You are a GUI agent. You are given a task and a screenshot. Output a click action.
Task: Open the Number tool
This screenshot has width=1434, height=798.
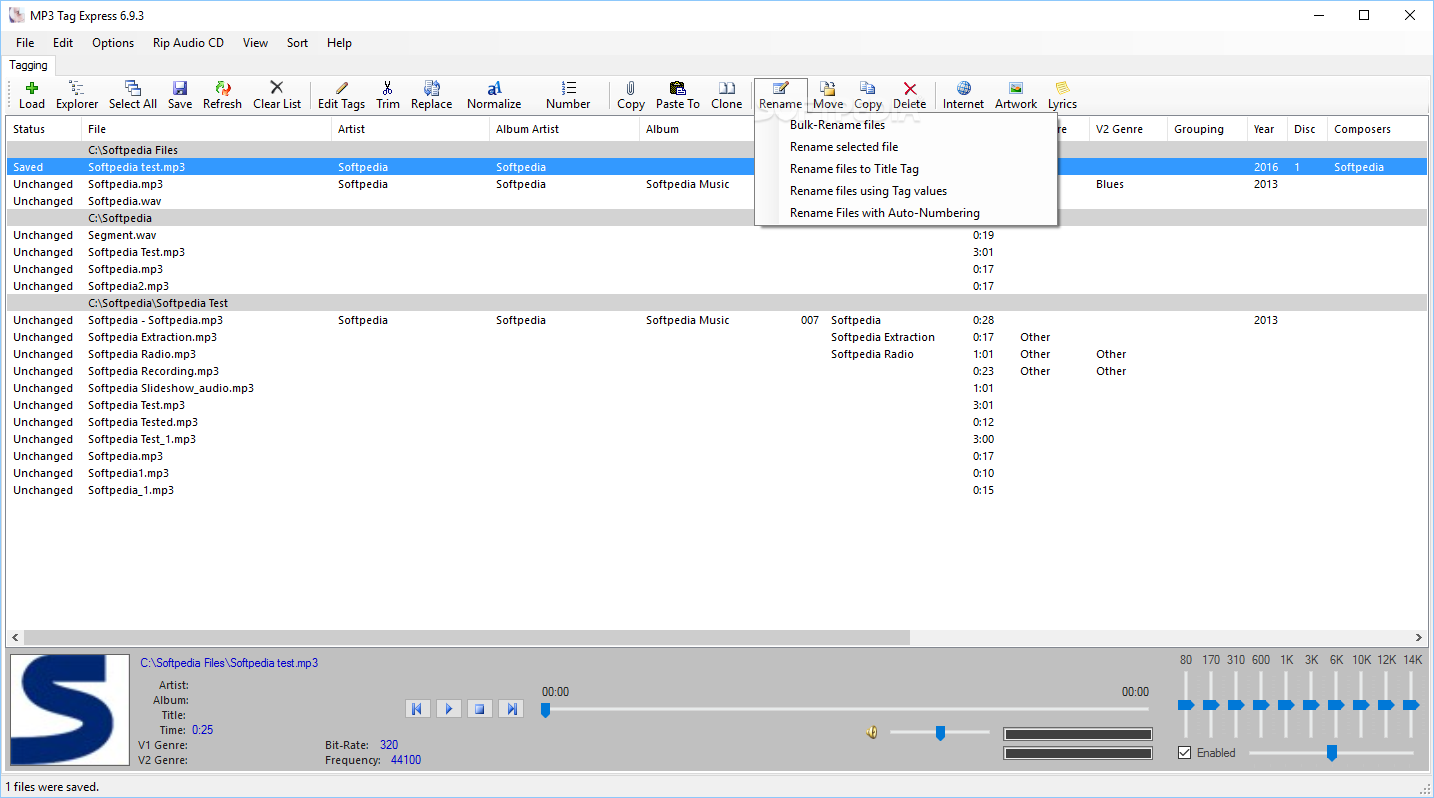568,95
